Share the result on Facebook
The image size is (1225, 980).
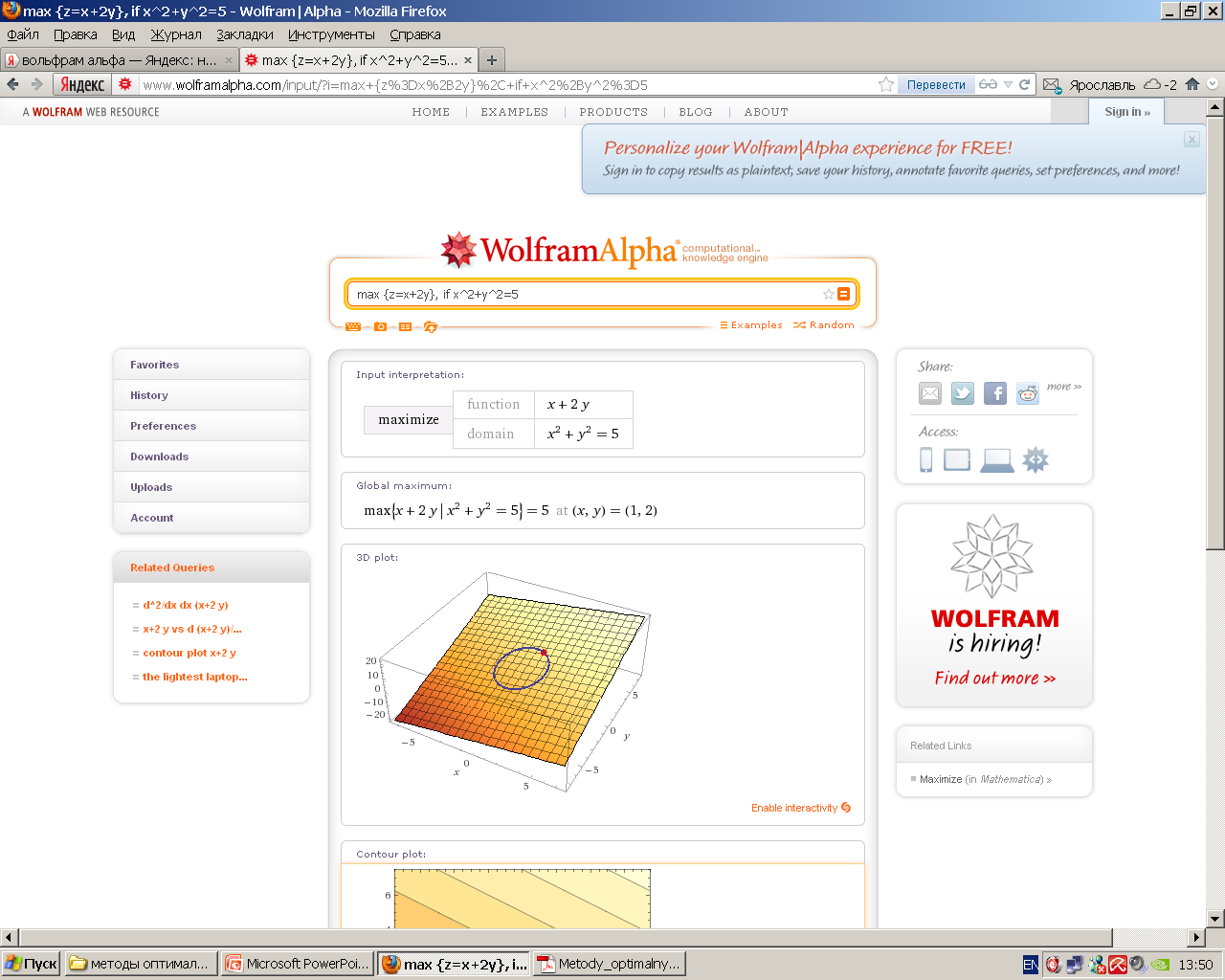point(995,393)
